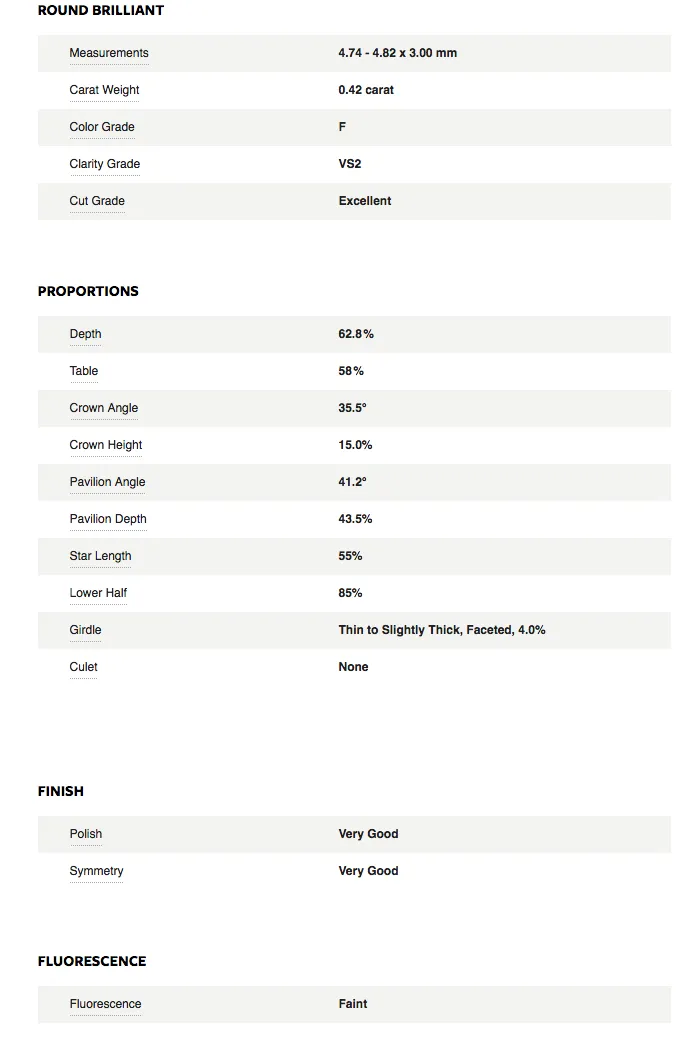Open Crown Angle definition
This screenshot has height=1037, width=690.
104,408
